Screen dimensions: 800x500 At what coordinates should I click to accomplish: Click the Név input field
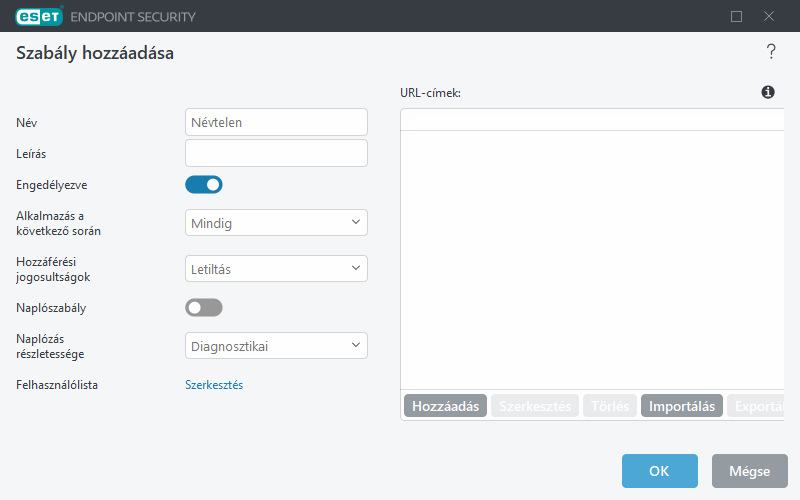pyautogui.click(x=276, y=122)
